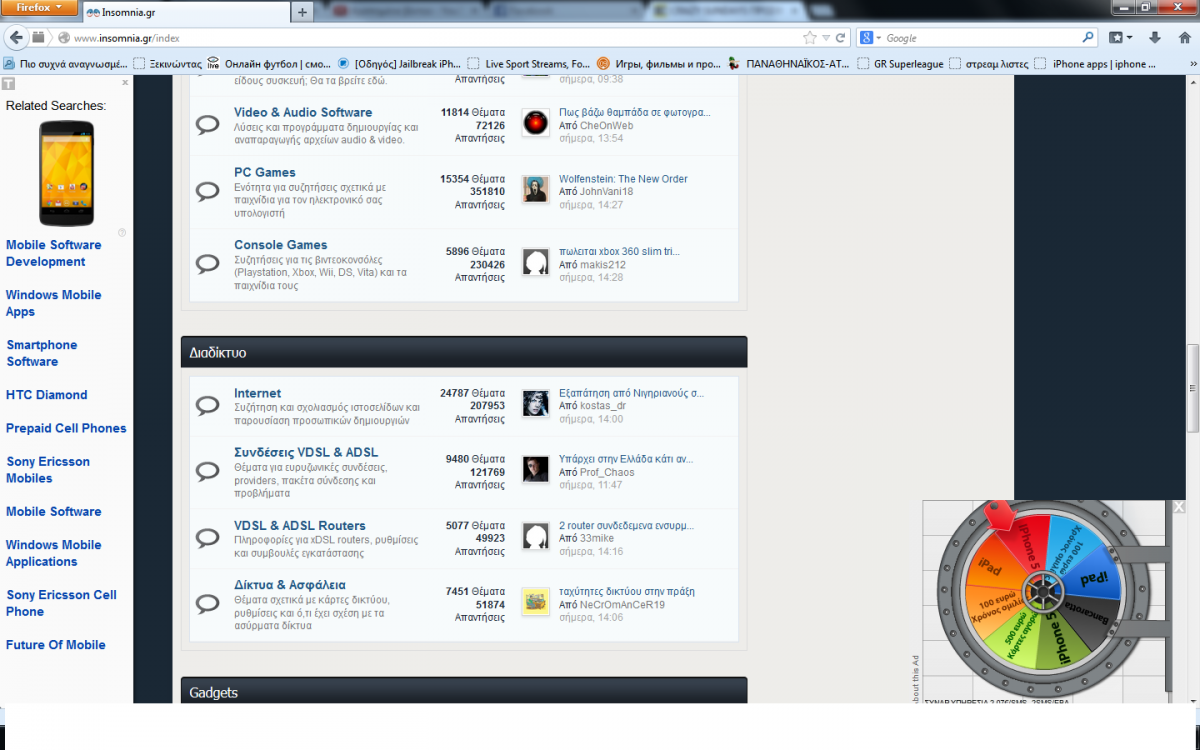The width and height of the screenshot is (1200, 750).
Task: Go back using the browser back arrow
Action: tap(16, 38)
